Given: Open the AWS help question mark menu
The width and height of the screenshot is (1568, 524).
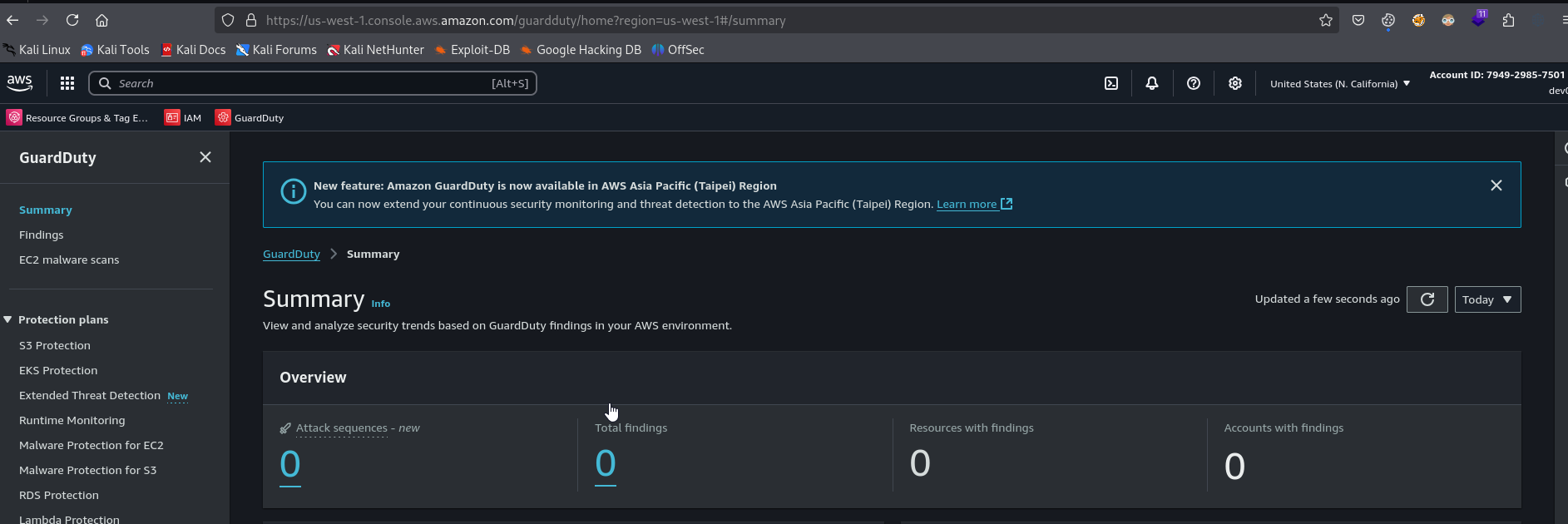Looking at the screenshot, I should click(x=1194, y=83).
